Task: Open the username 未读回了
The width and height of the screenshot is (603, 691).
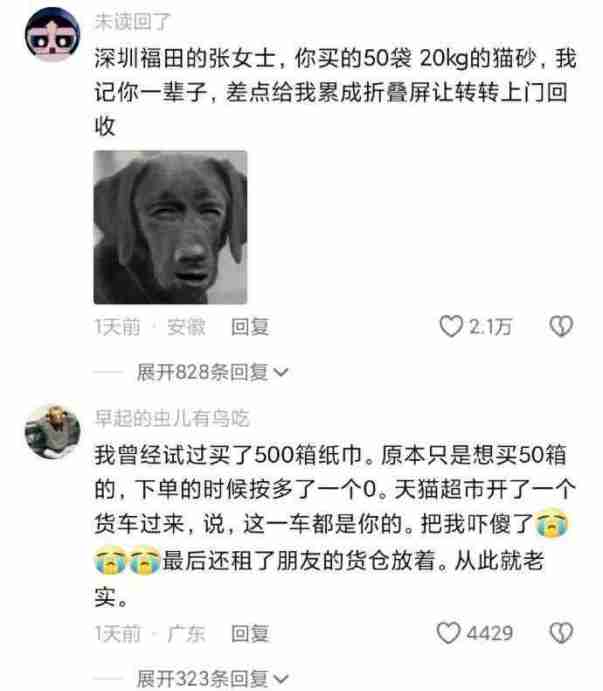Action: click(x=132, y=22)
